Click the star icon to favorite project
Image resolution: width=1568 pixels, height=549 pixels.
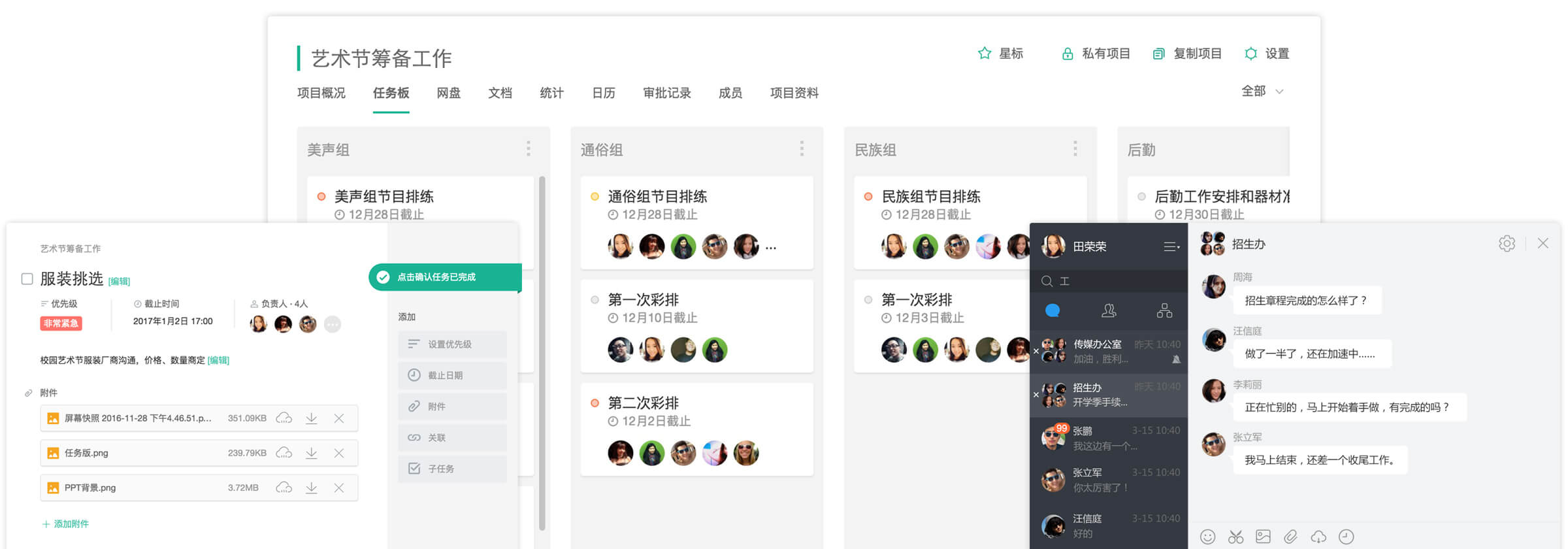pyautogui.click(x=984, y=54)
